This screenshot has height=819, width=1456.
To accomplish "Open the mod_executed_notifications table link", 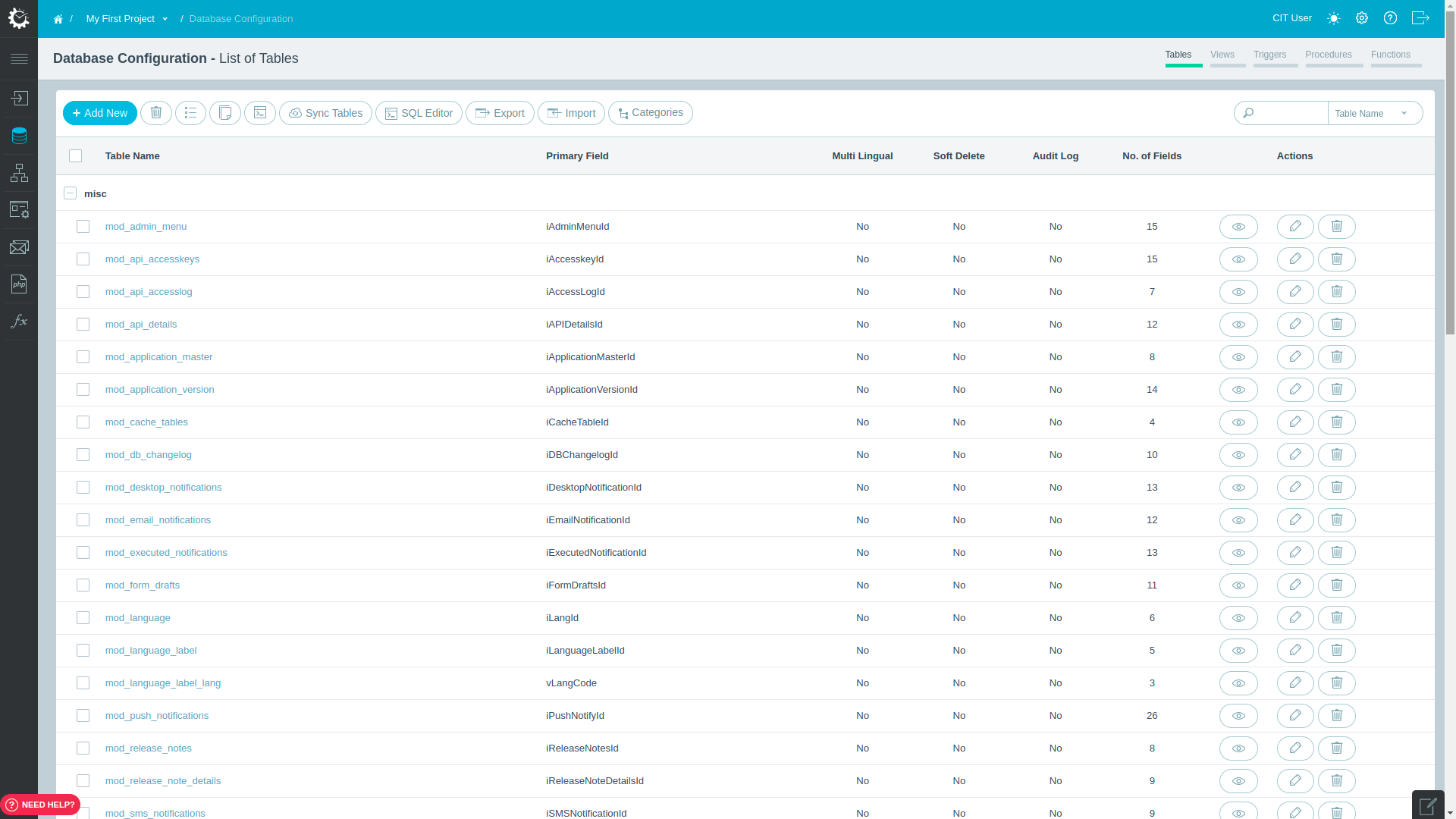I will [166, 553].
